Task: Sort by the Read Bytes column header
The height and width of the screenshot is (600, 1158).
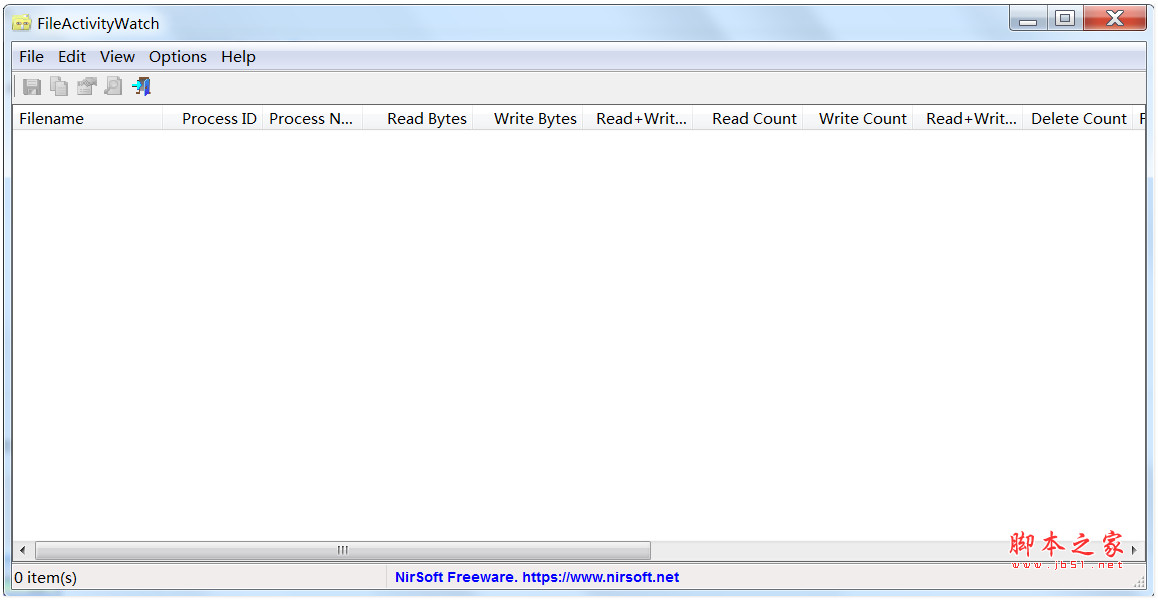Action: [x=427, y=118]
